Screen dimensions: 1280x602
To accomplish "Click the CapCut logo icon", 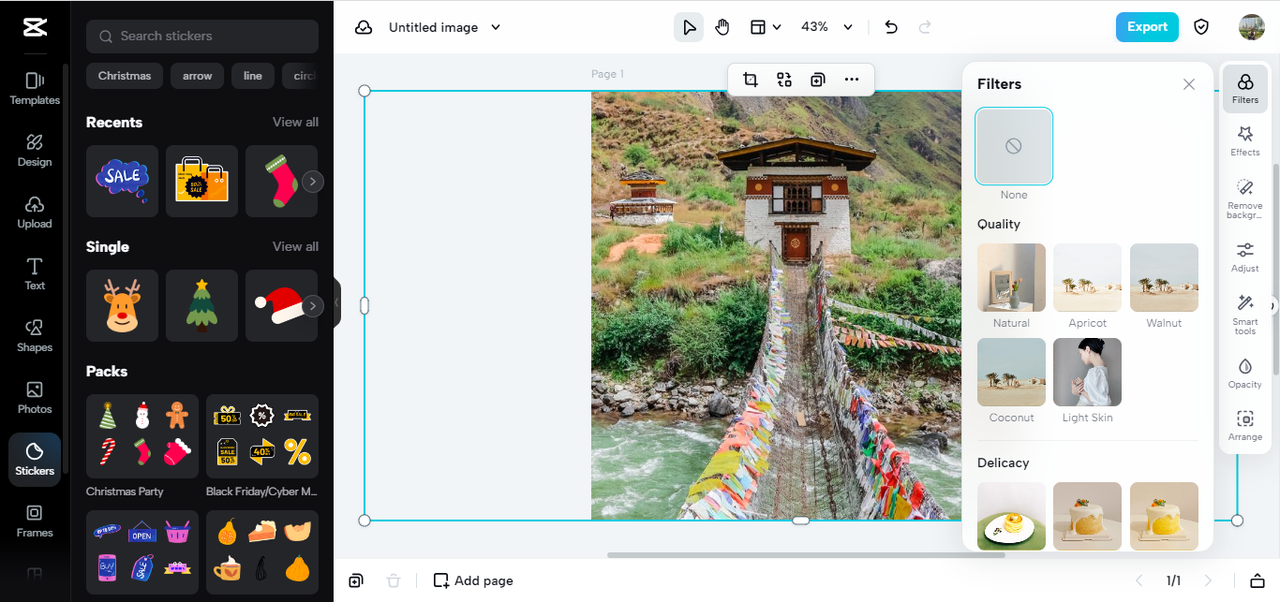I will (34, 27).
